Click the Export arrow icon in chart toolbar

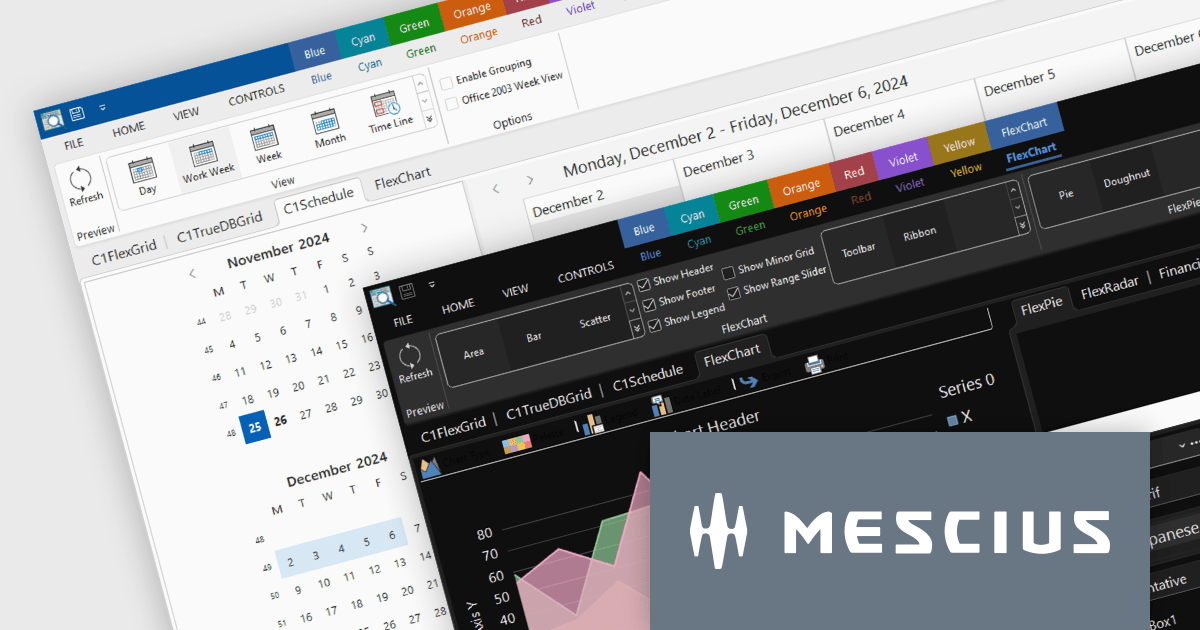click(747, 381)
